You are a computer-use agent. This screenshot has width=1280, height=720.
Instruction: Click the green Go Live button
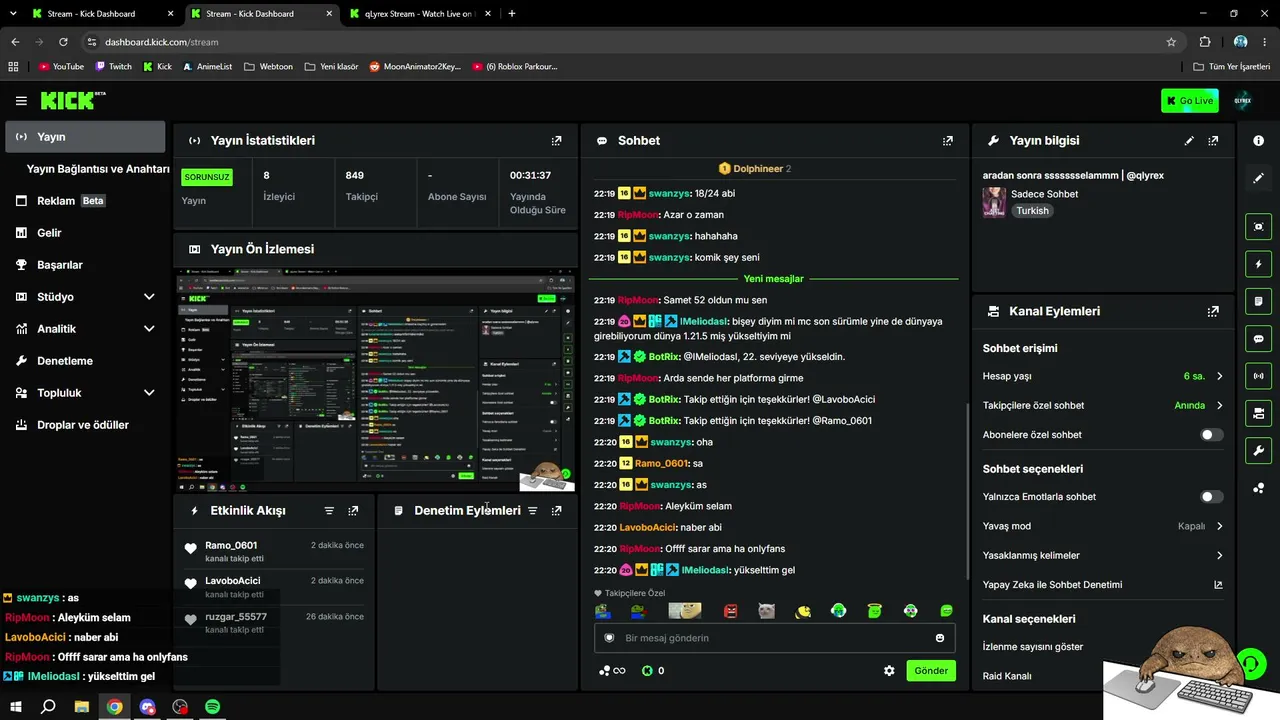click(1189, 101)
